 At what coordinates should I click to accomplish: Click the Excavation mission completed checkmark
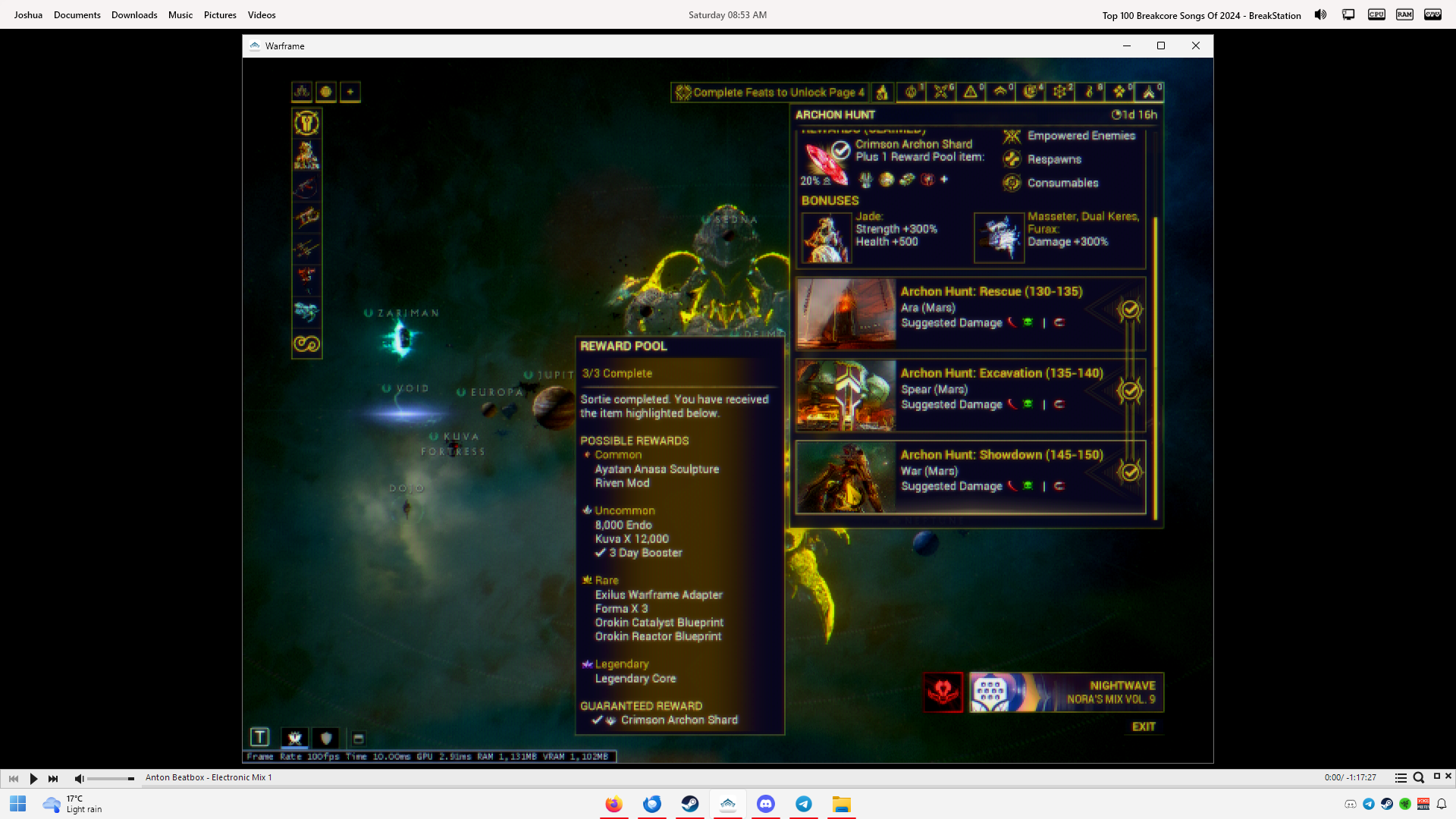click(1130, 391)
